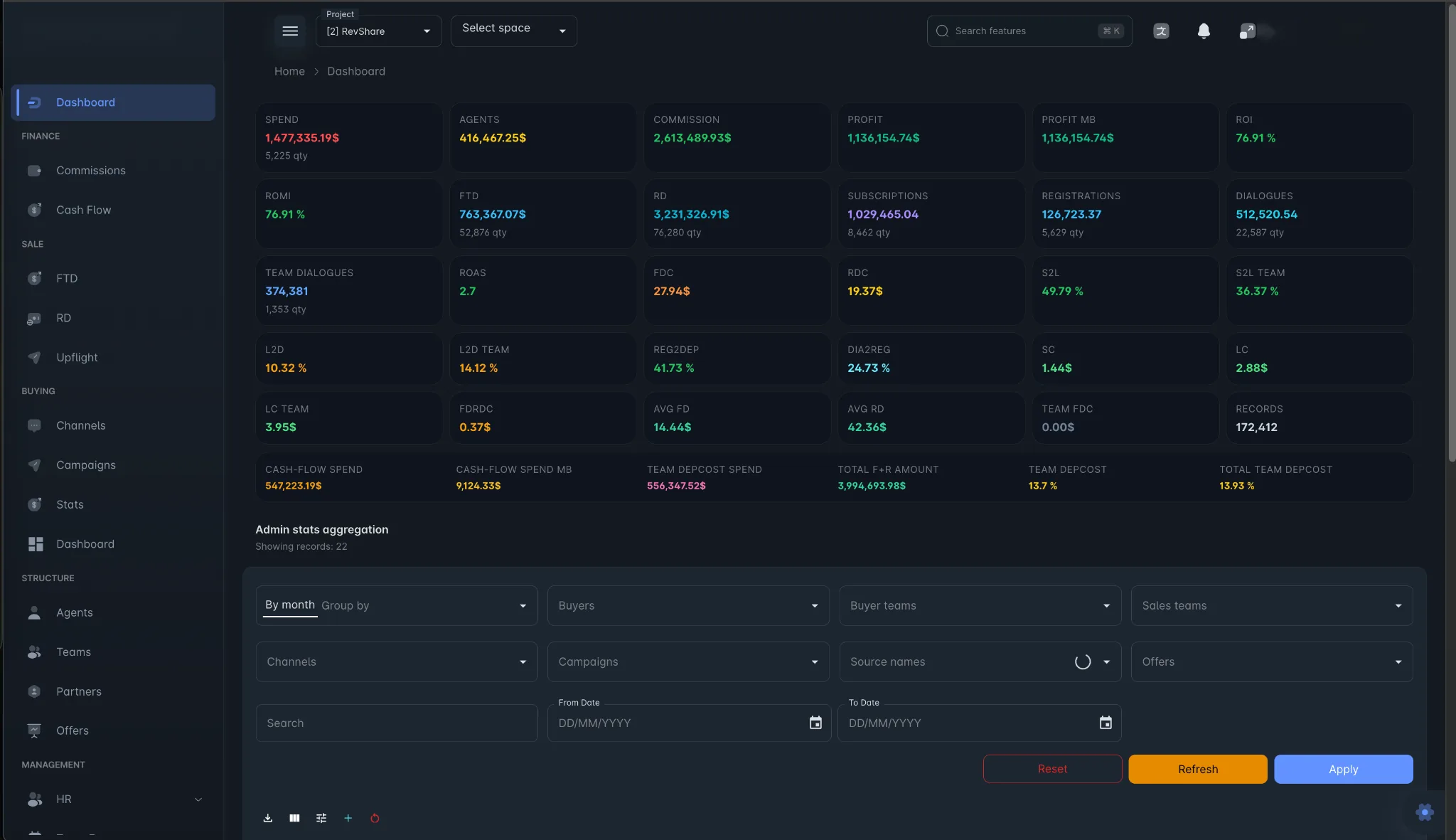Viewport: 1456px width, 840px height.
Task: Click the Agents sidebar icon
Action: click(x=34, y=612)
